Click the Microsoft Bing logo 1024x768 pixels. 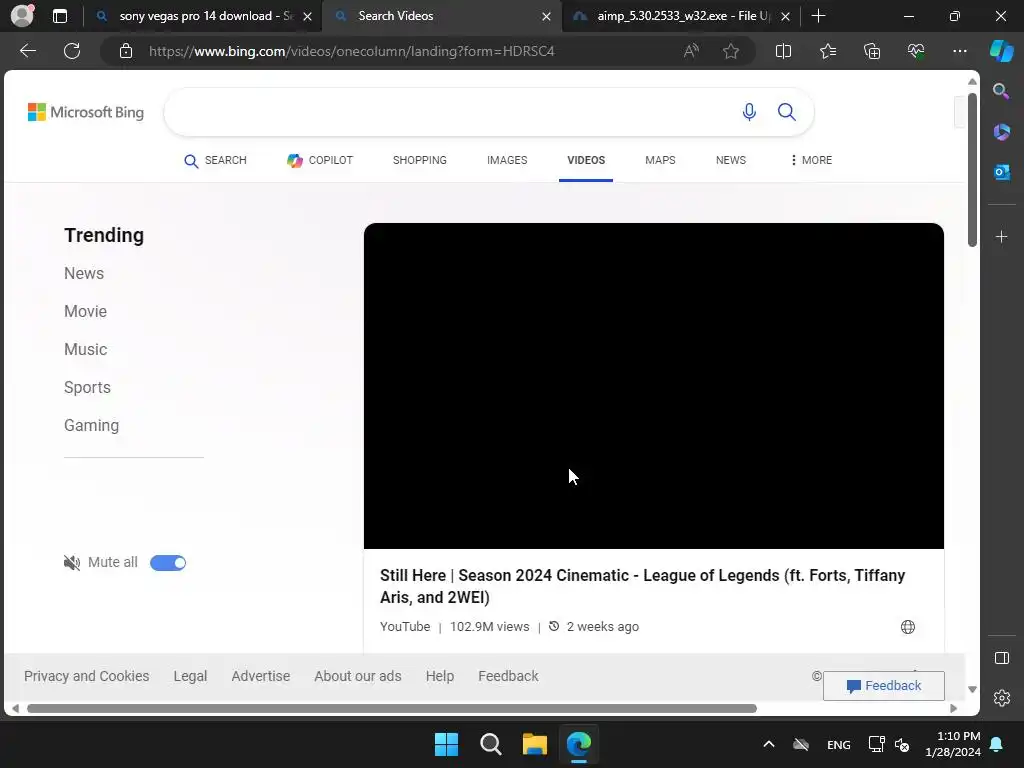point(86,112)
